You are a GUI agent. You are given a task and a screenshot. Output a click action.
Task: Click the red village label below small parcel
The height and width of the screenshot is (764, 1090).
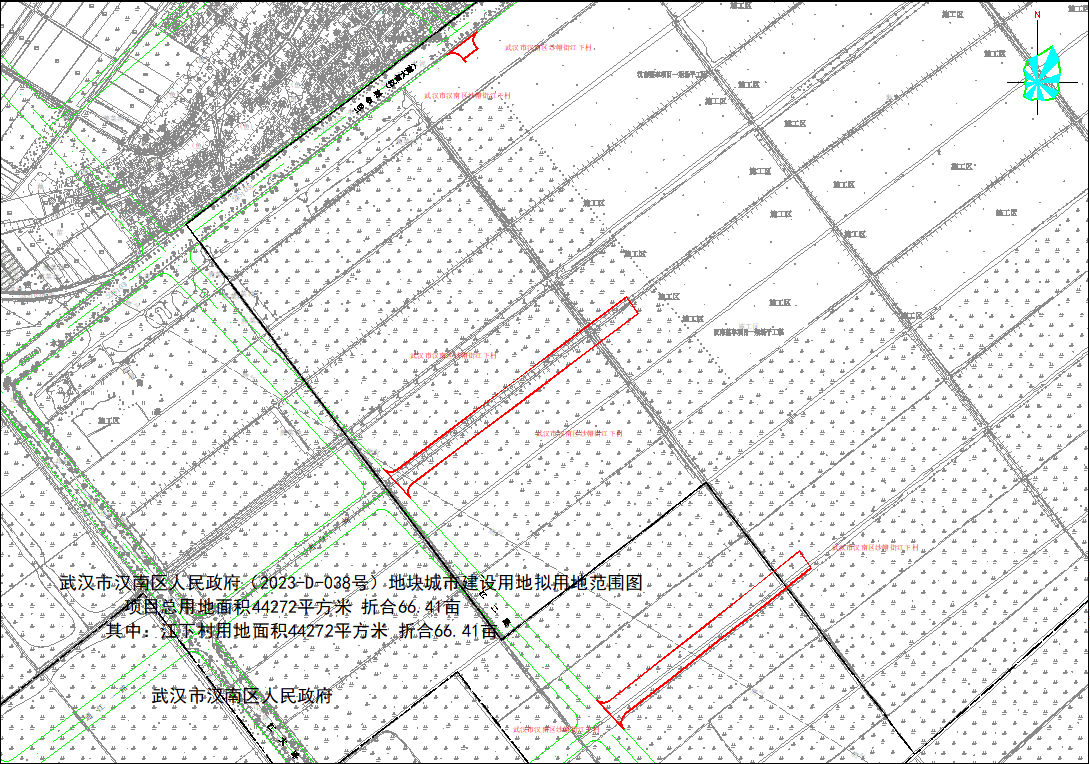(467, 96)
